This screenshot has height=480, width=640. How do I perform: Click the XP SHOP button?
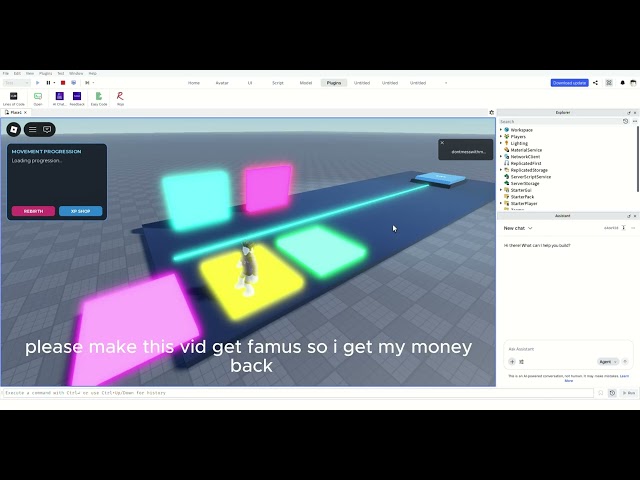pos(80,211)
